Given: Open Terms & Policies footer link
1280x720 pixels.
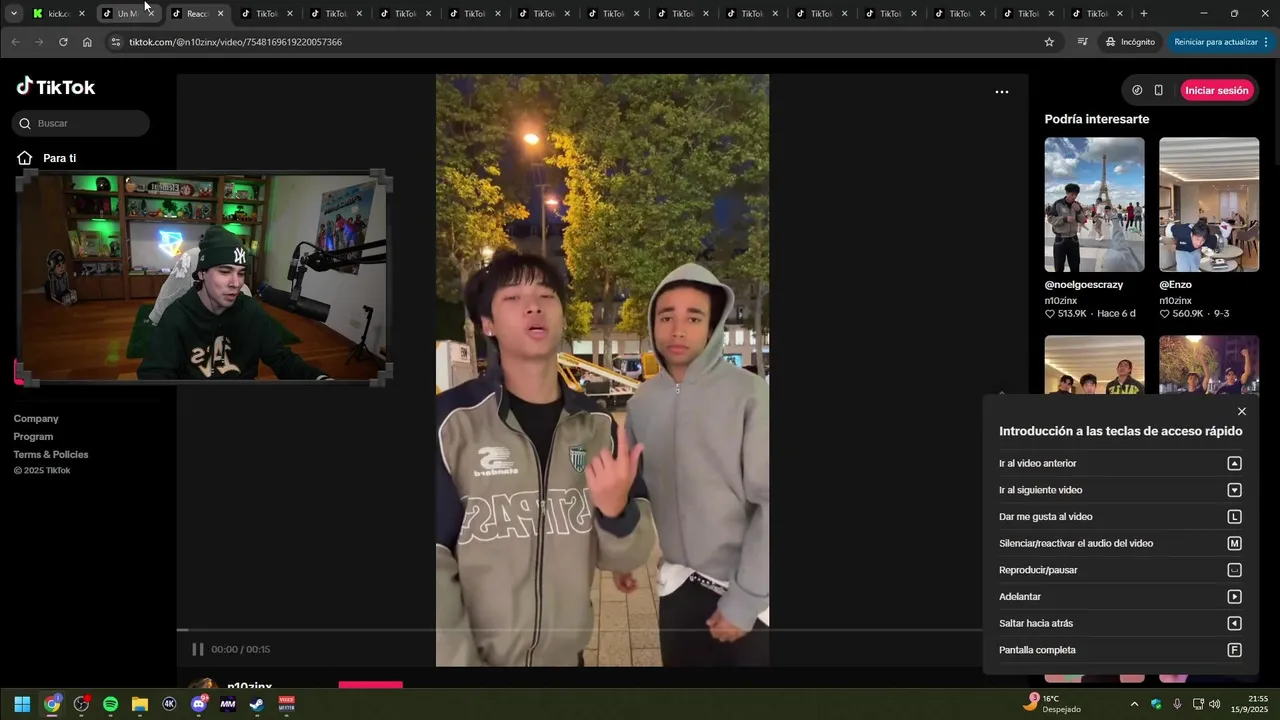Looking at the screenshot, I should coord(51,455).
